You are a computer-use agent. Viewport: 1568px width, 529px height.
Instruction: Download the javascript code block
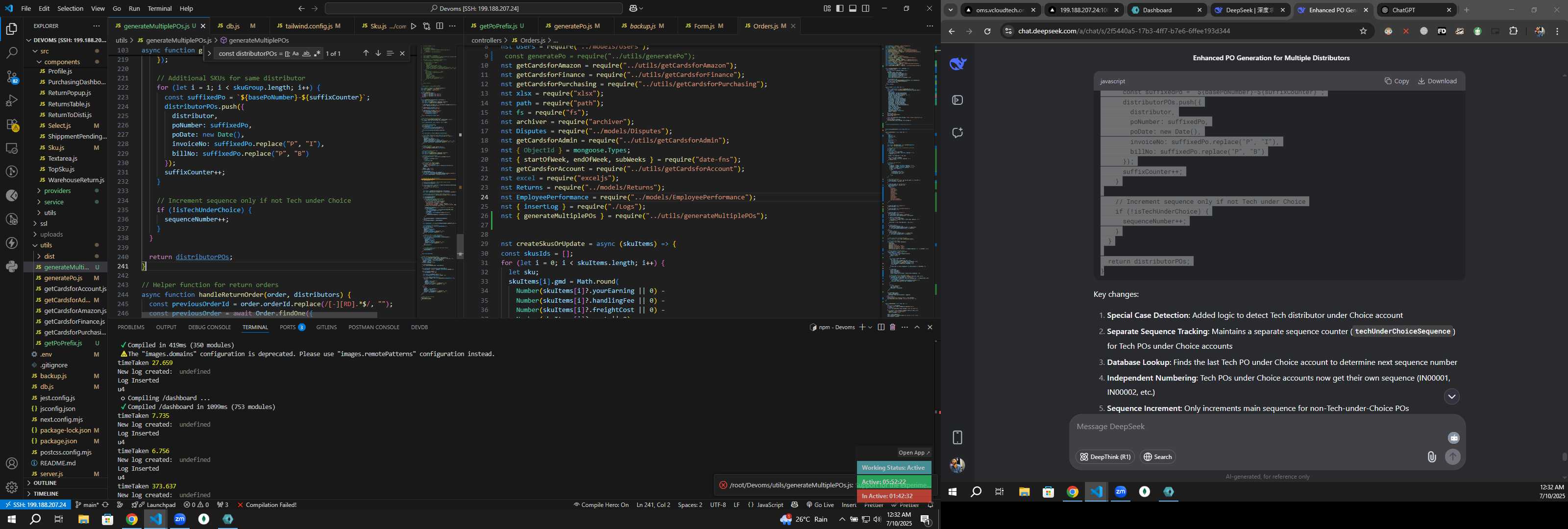tap(1437, 81)
